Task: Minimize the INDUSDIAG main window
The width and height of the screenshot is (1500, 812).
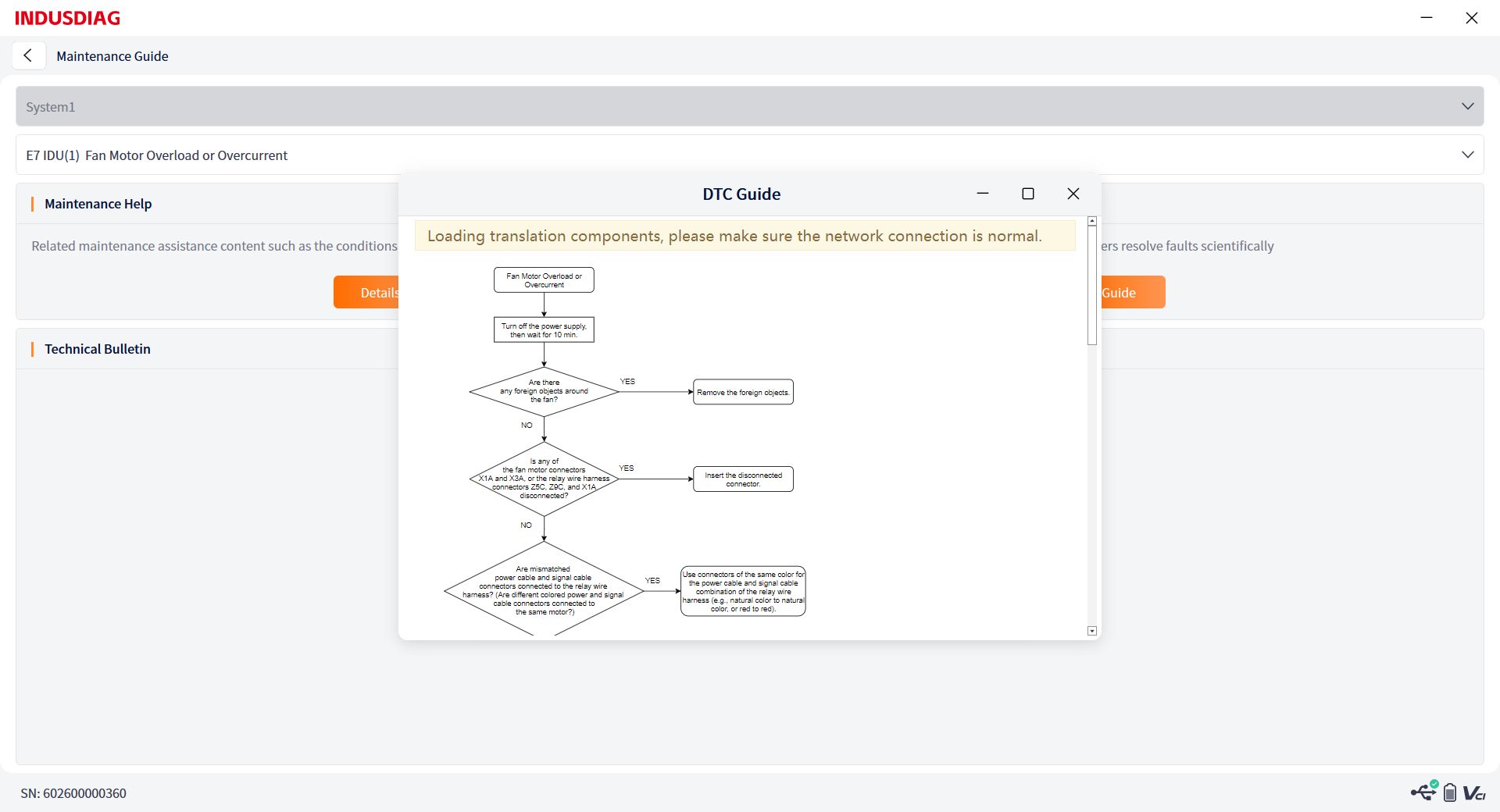Action: coord(1427,17)
